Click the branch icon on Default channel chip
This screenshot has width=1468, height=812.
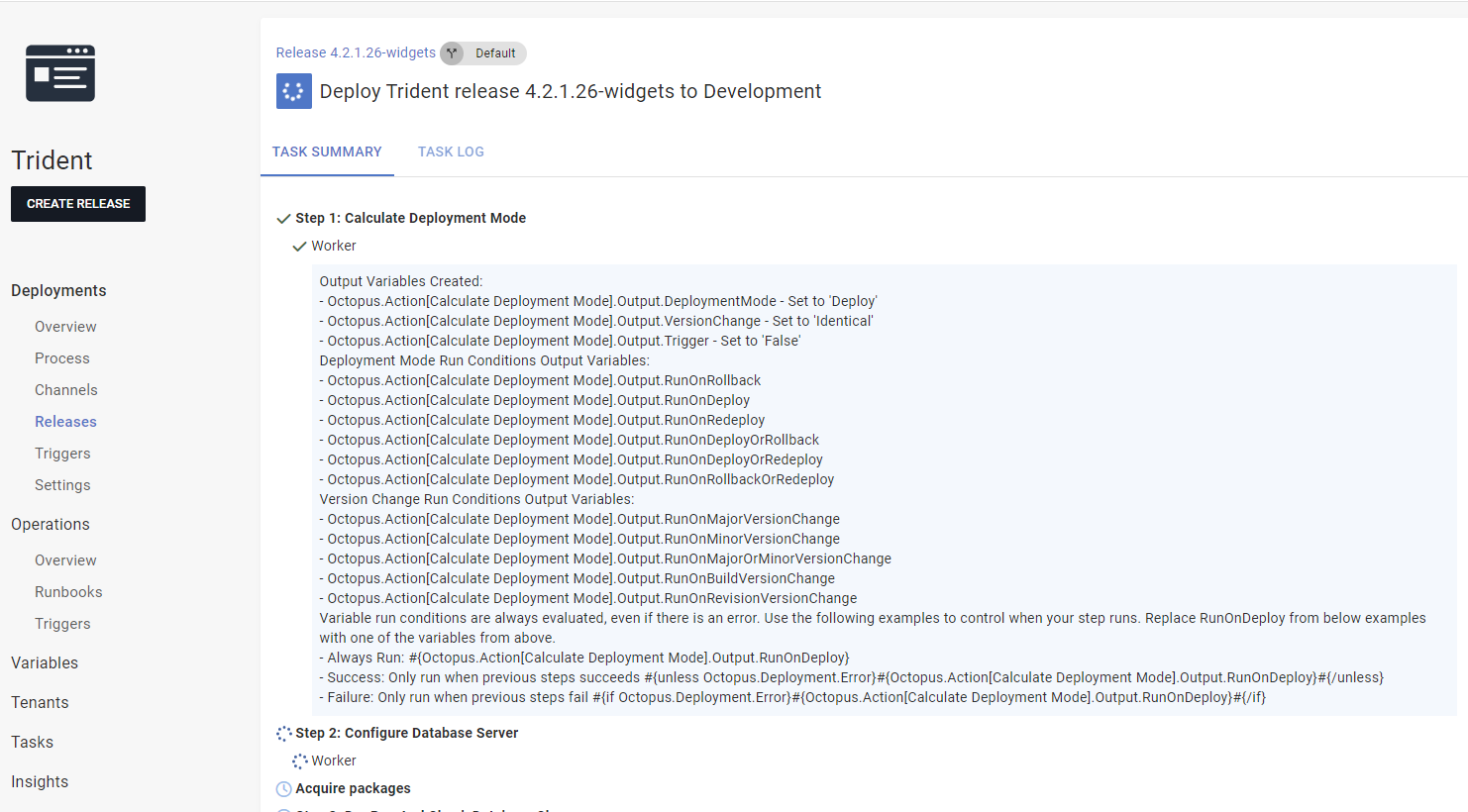pyautogui.click(x=452, y=53)
